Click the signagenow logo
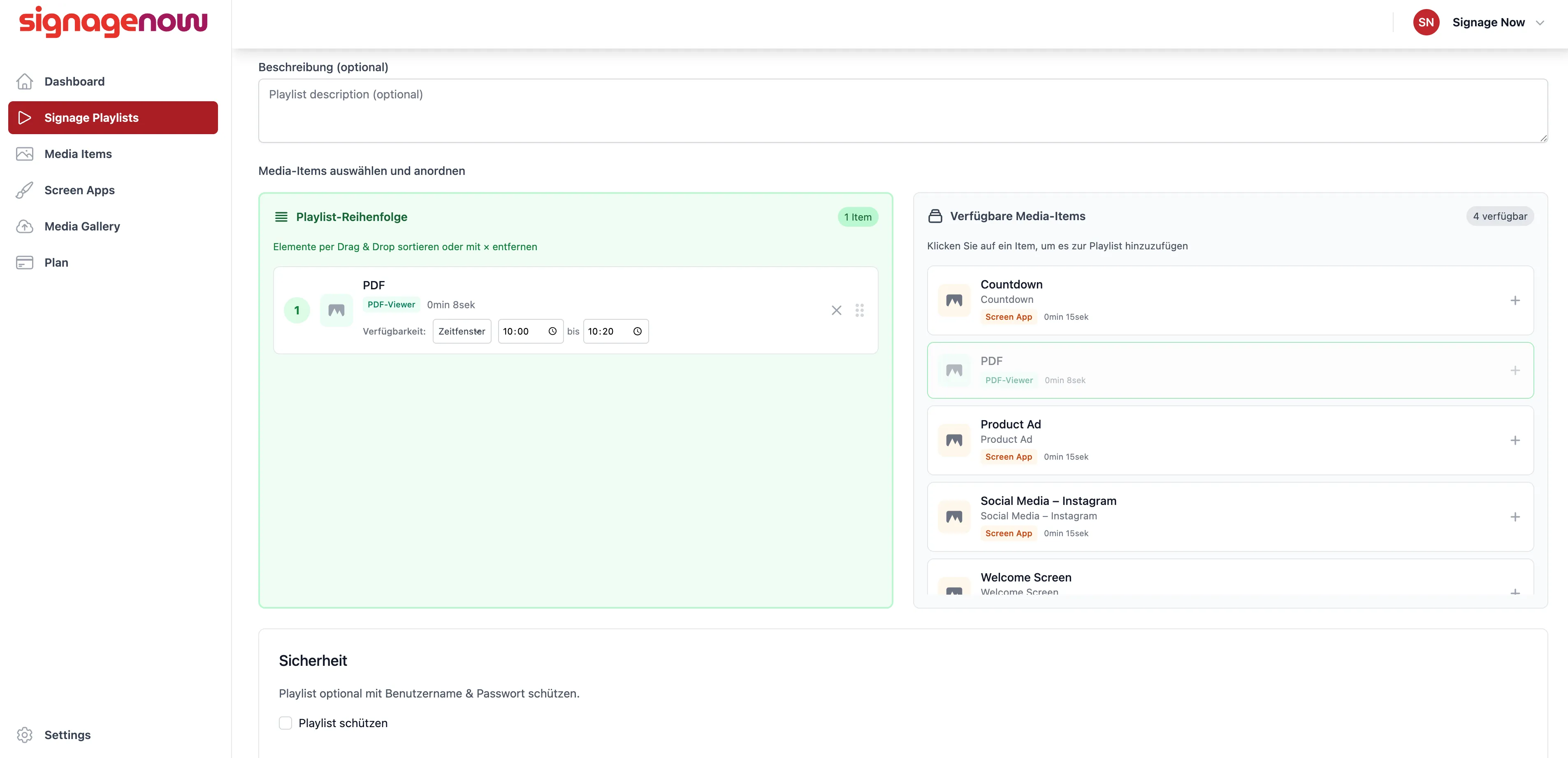 [x=113, y=23]
